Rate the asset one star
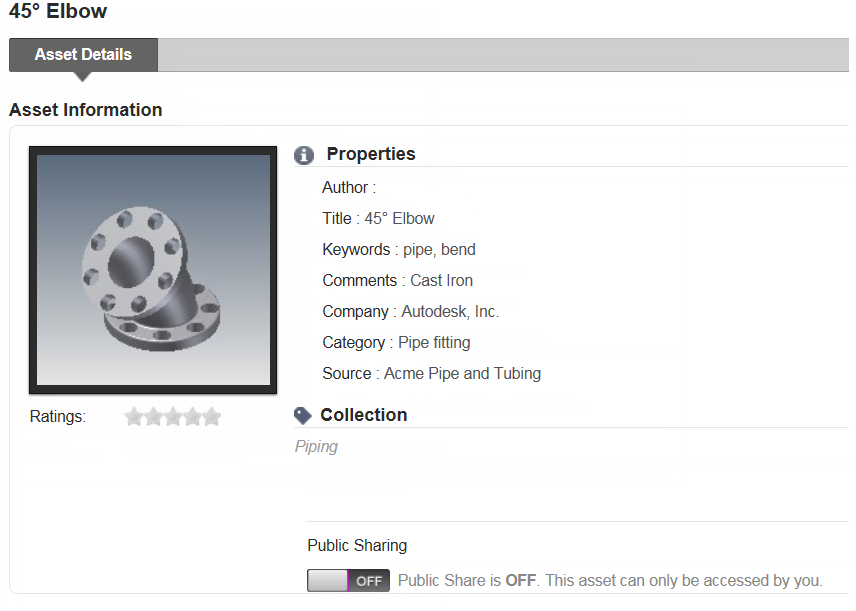 pos(134,417)
